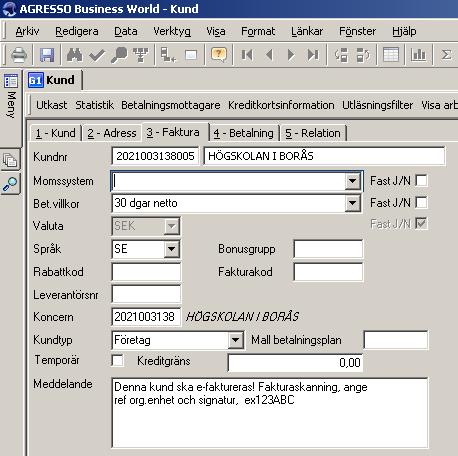
Task: Click the Save floppy disk icon
Action: [x=47, y=55]
